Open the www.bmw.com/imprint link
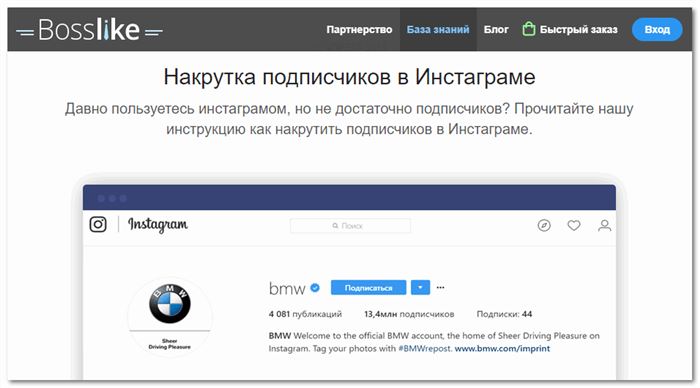This screenshot has width=700, height=388. [502, 348]
